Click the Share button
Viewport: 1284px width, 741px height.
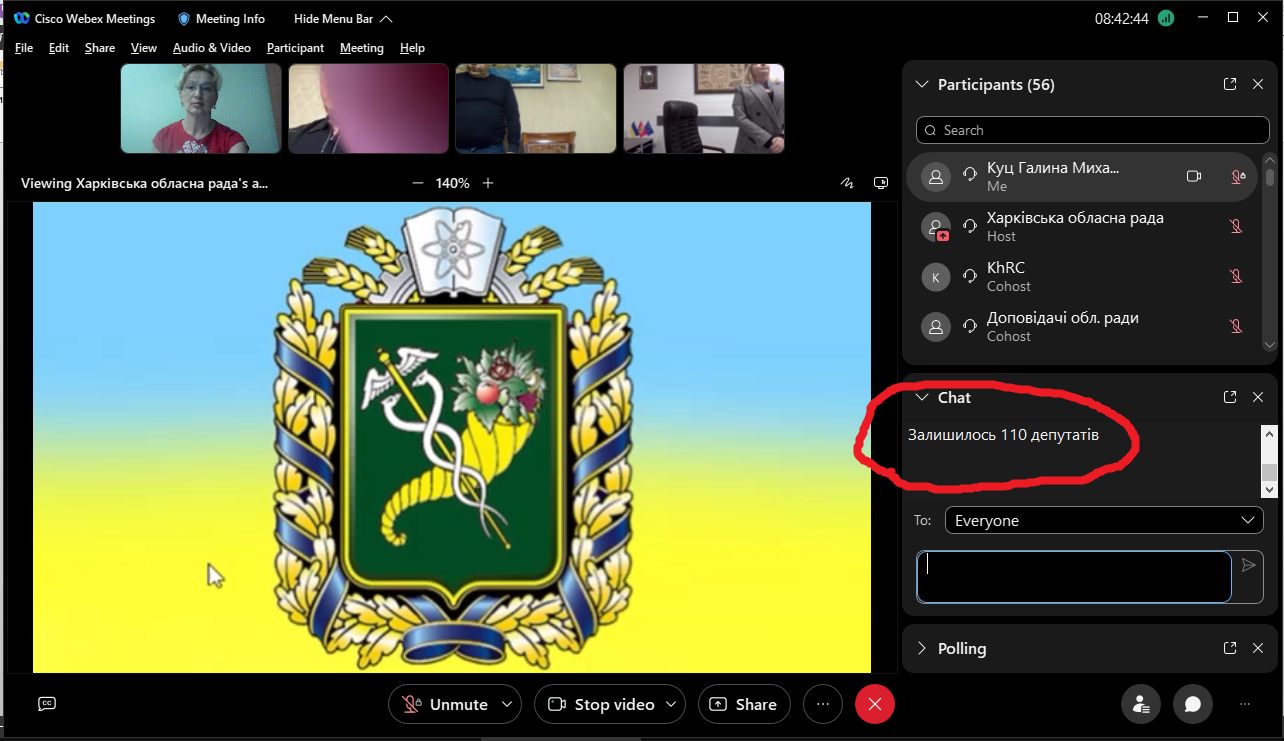pos(743,704)
